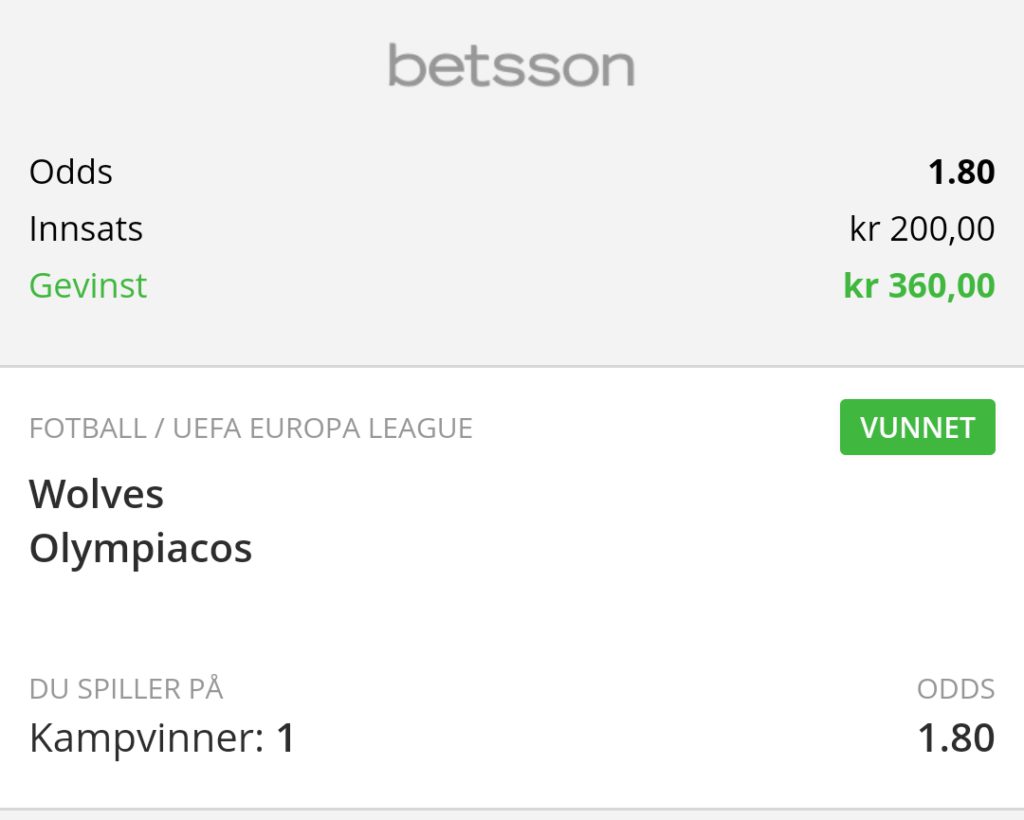Viewport: 1024px width, 820px height.
Task: Click the number 1 after Kampvinner
Action: 285,738
